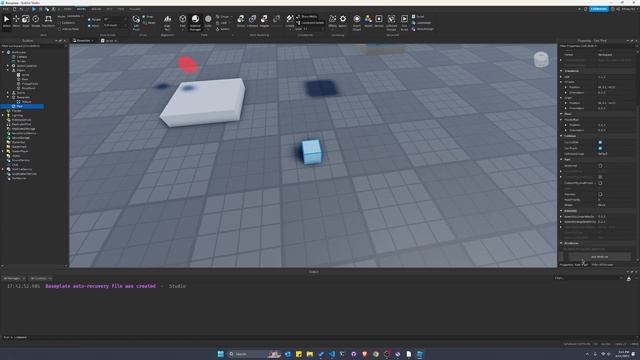Choose the Scale tool in the ribbon
640x360 pixels.
tap(26, 21)
